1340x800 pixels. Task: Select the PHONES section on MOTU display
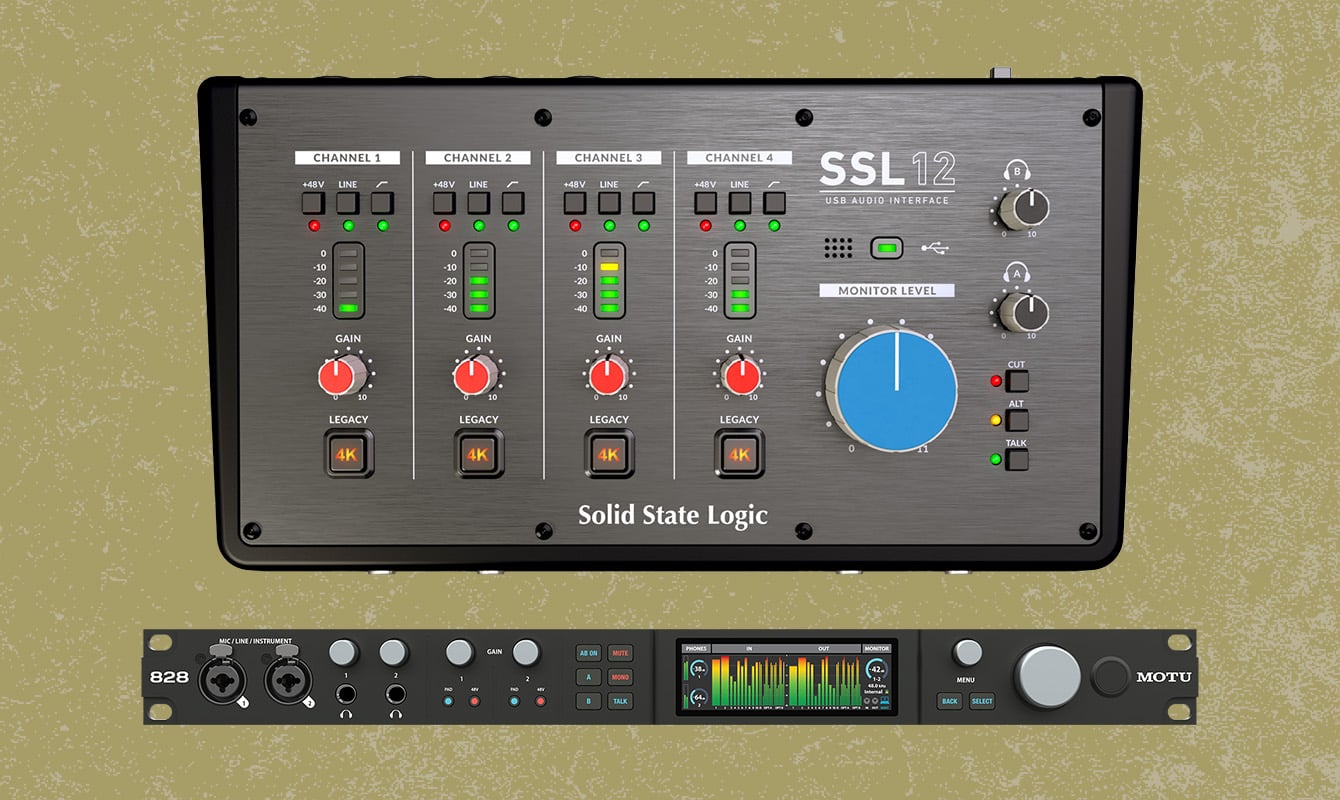[x=697, y=648]
